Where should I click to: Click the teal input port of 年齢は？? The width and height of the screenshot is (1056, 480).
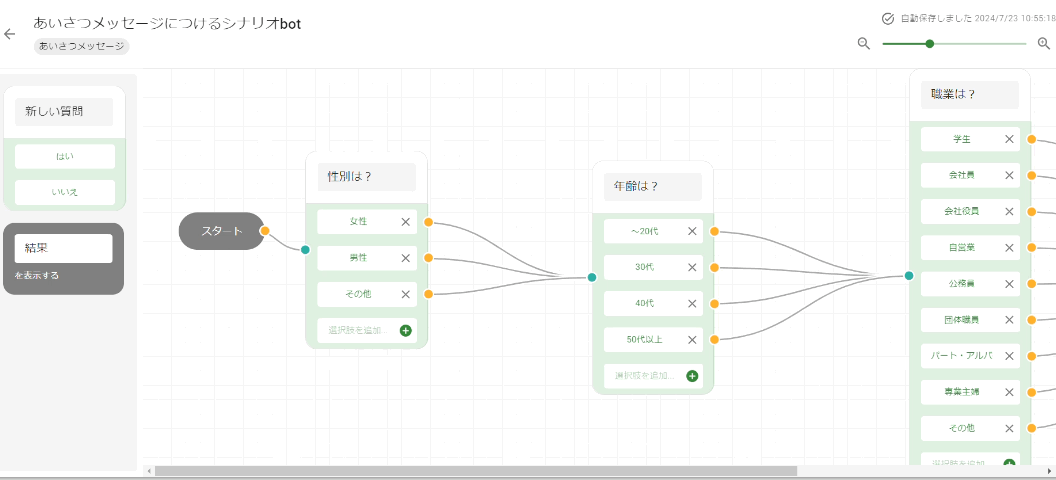[592, 277]
